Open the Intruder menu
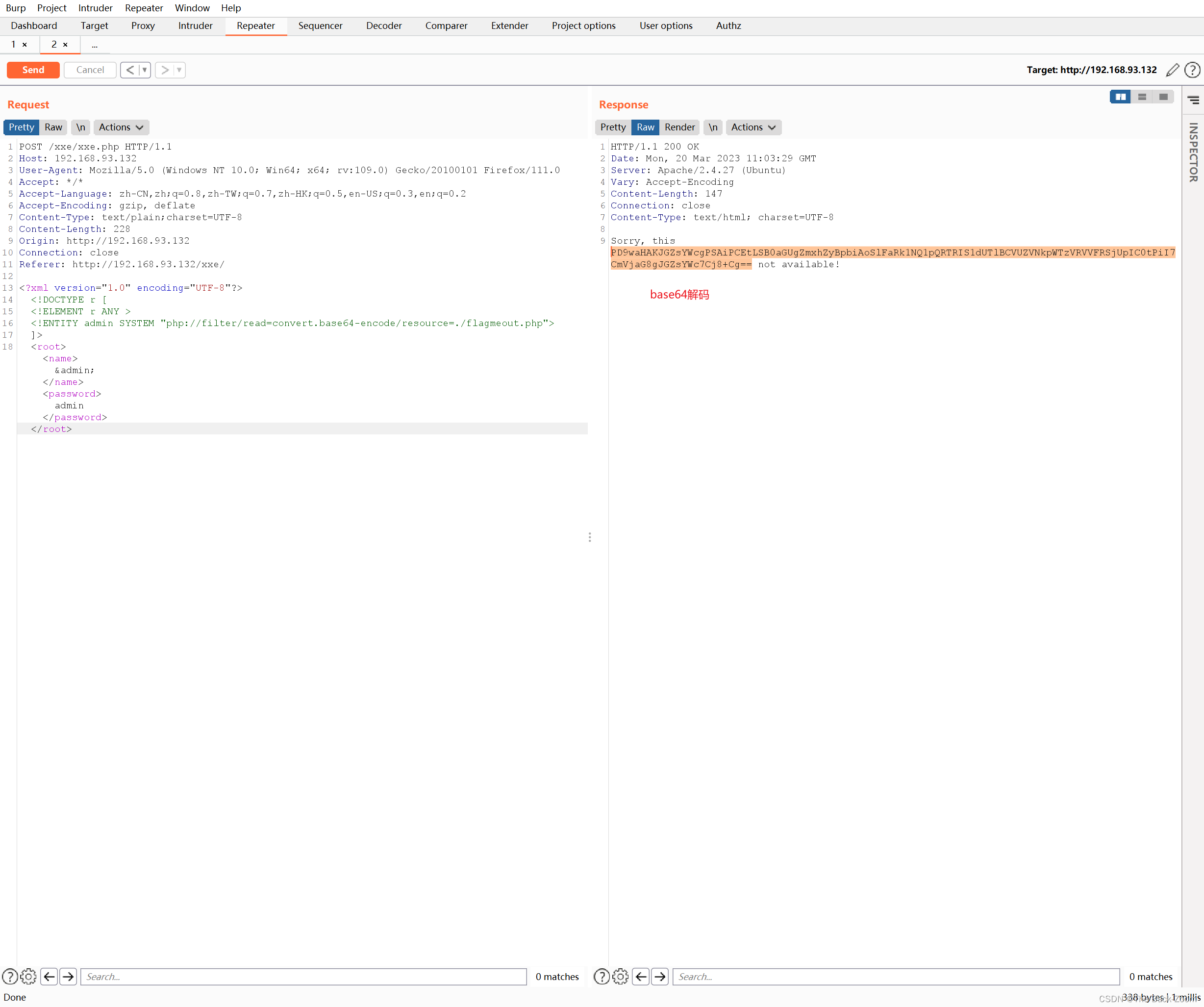 [95, 8]
